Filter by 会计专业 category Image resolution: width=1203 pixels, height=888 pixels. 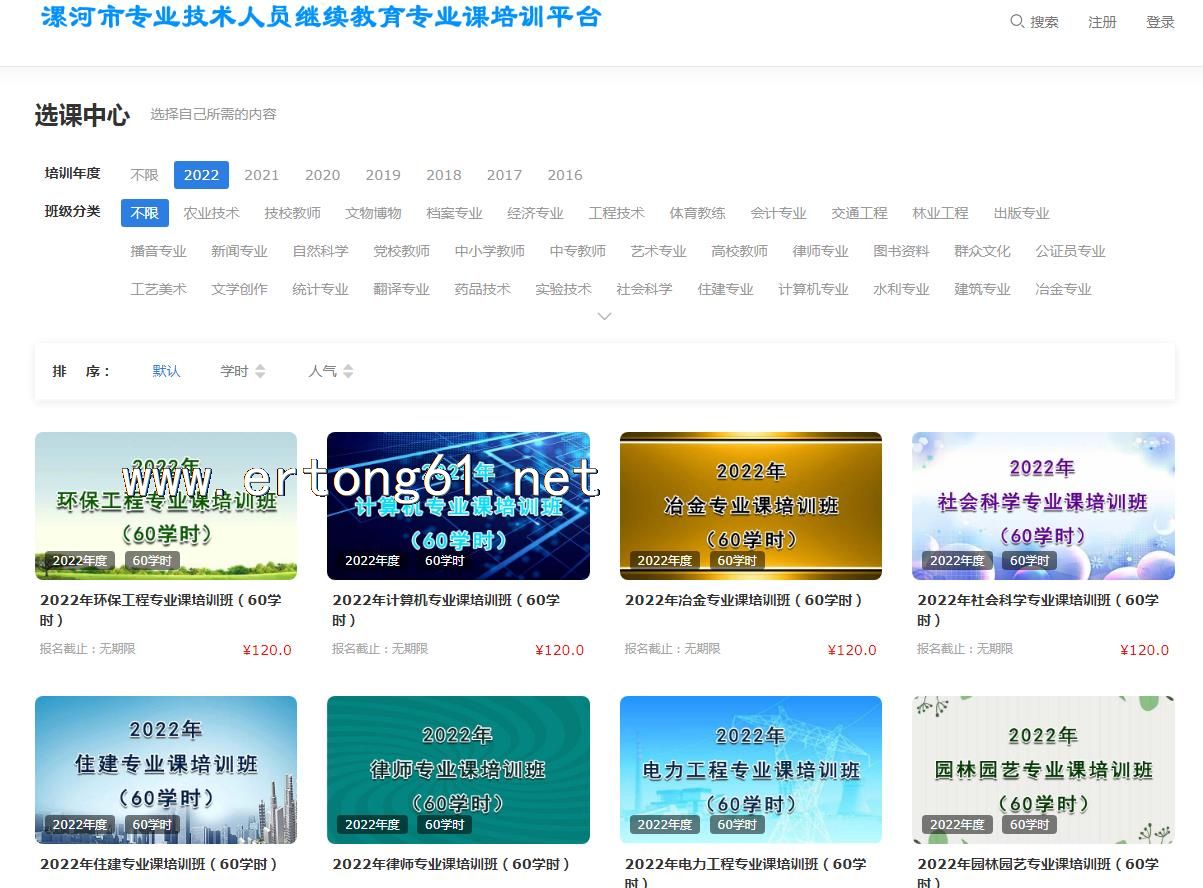778,213
